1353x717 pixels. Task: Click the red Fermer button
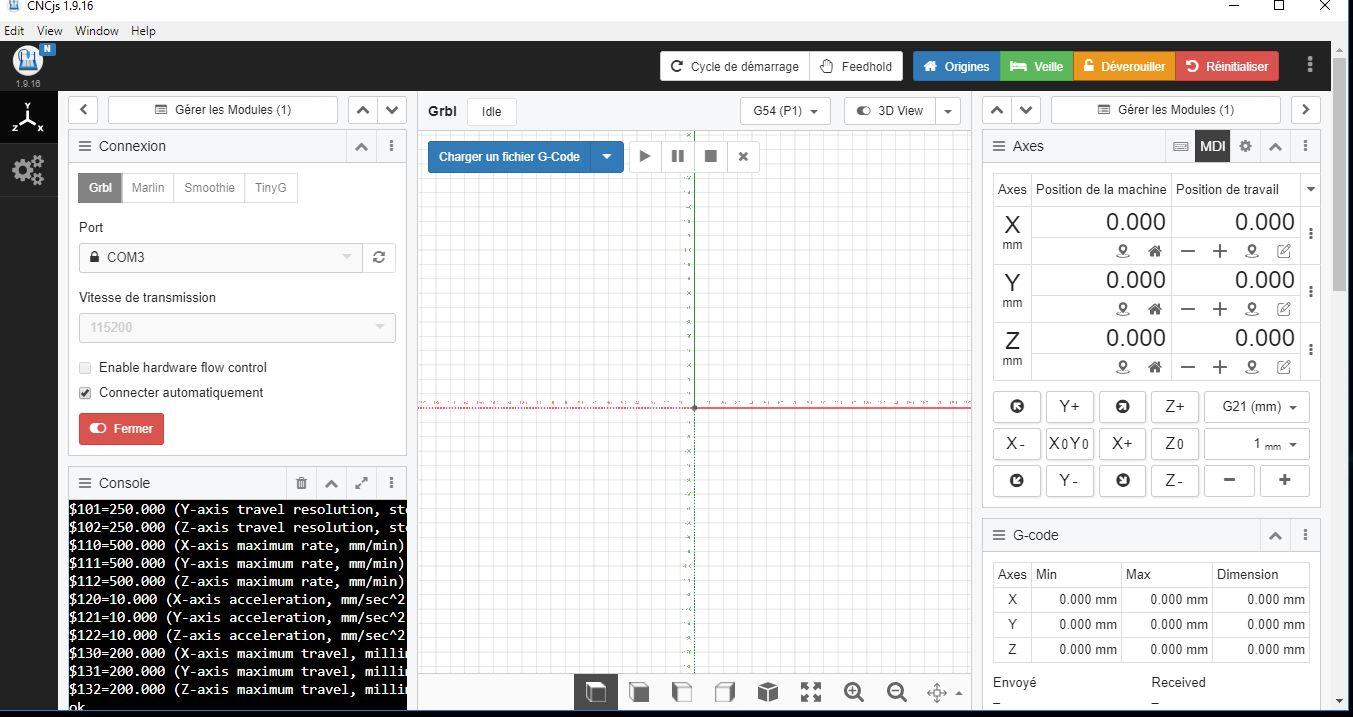(x=121, y=429)
